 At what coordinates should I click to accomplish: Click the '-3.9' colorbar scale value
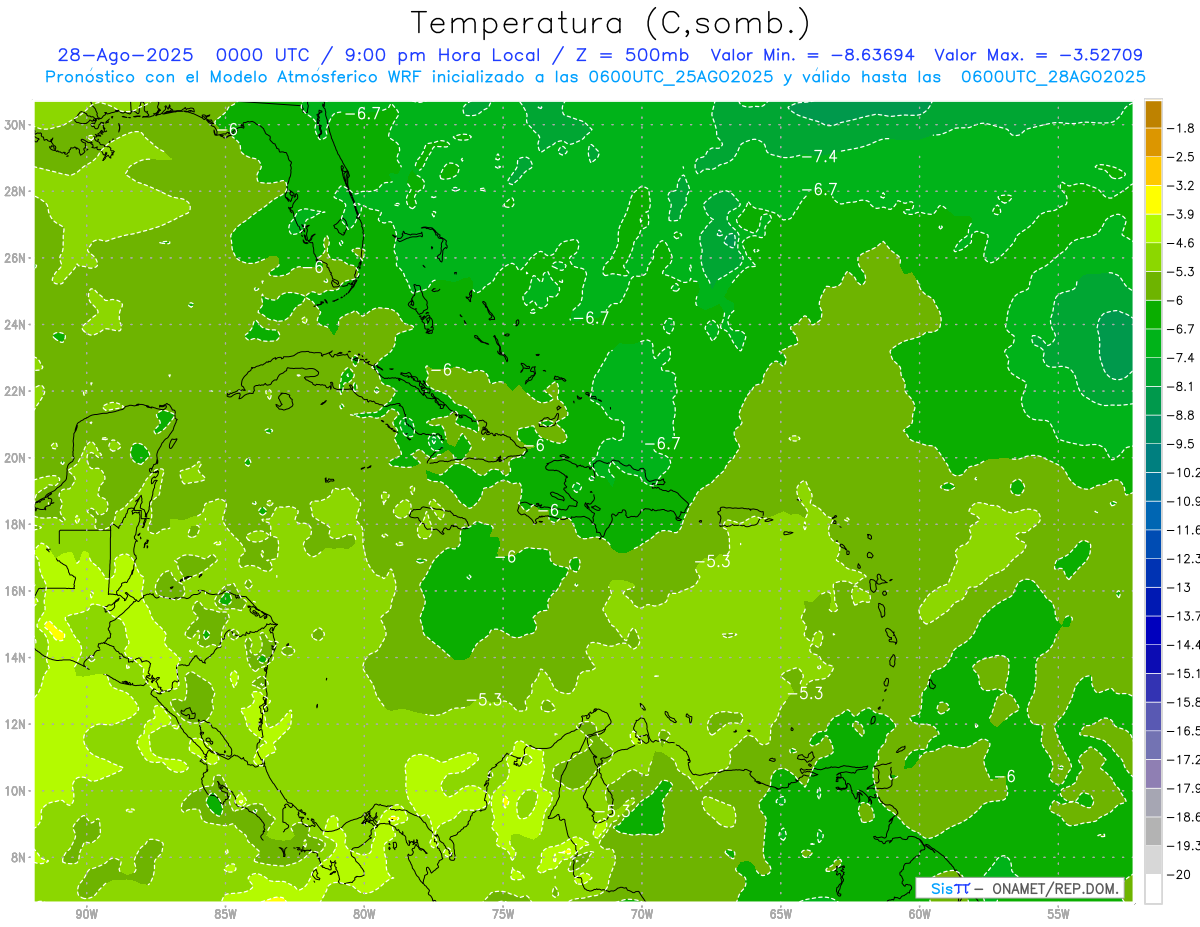tap(1181, 214)
